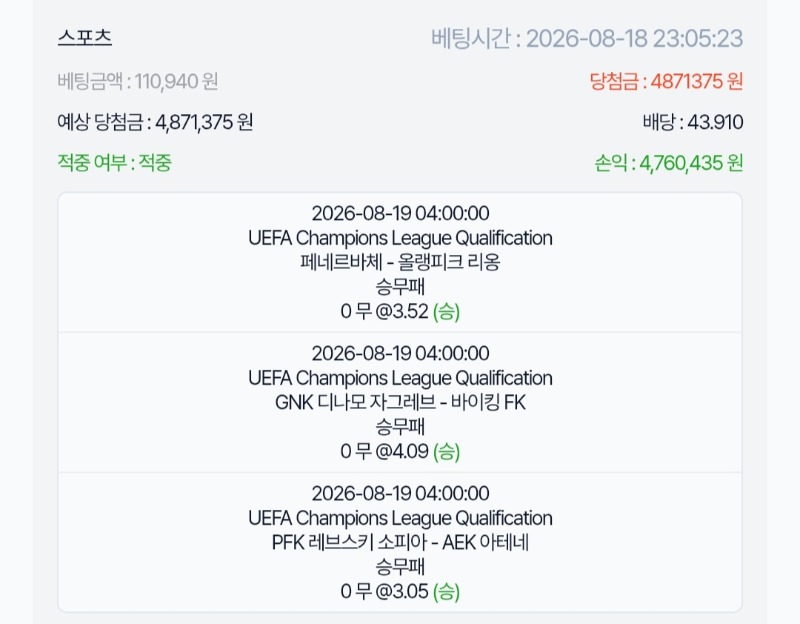Click the third match's league name
Screen dimensions: 800x624
click(400, 518)
